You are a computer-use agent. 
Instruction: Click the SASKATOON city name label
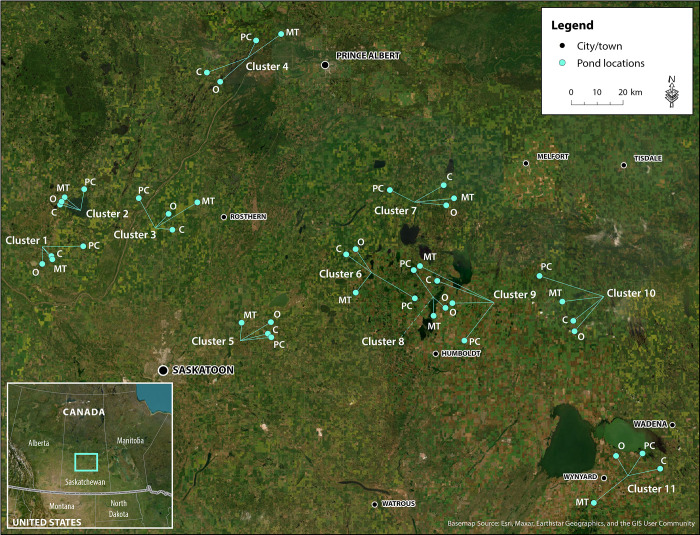point(203,370)
